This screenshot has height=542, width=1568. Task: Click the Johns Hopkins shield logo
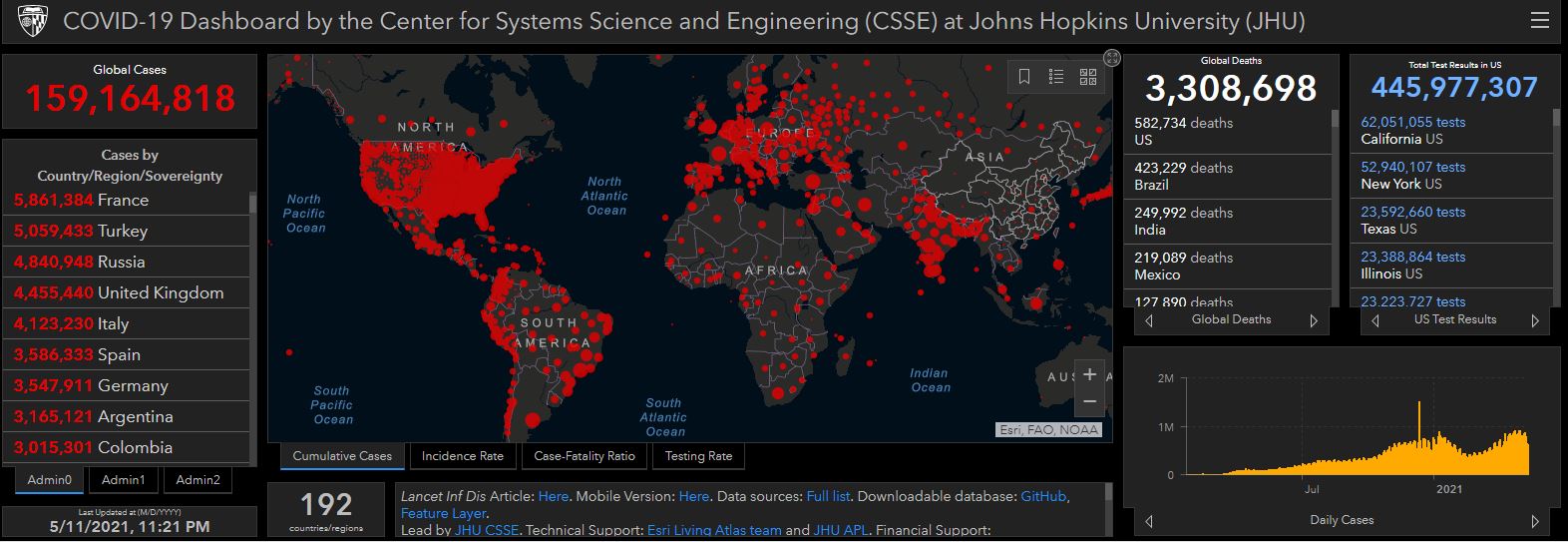(33, 21)
